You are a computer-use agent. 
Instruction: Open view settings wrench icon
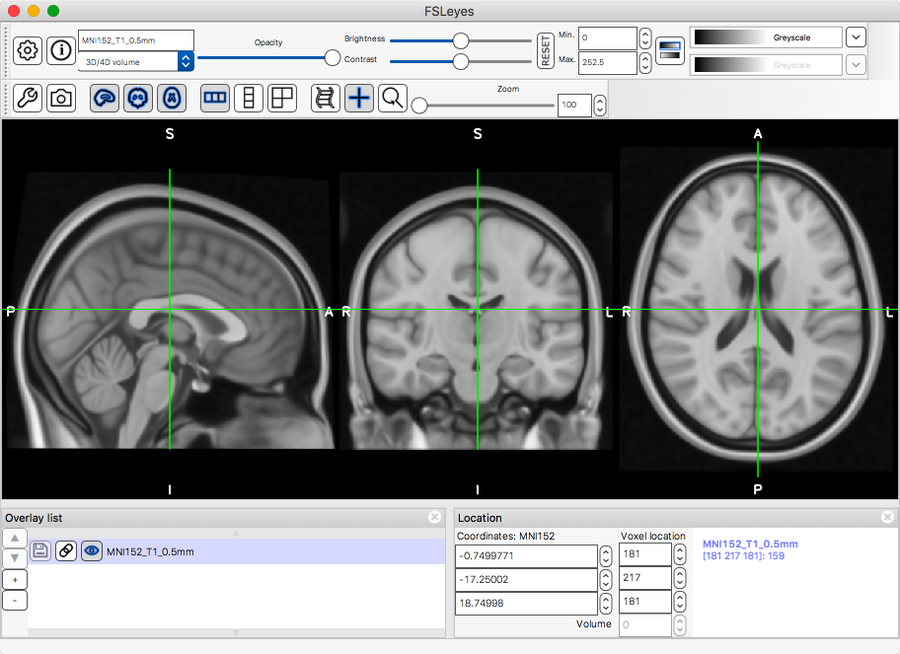click(28, 98)
